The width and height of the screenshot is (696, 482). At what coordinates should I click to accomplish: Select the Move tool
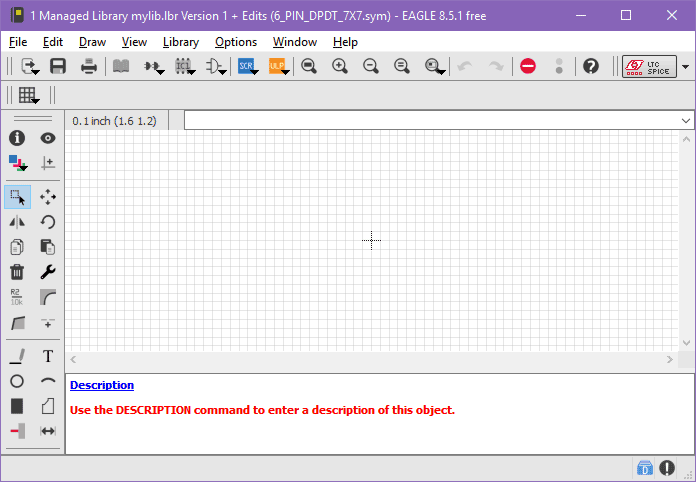[47, 197]
